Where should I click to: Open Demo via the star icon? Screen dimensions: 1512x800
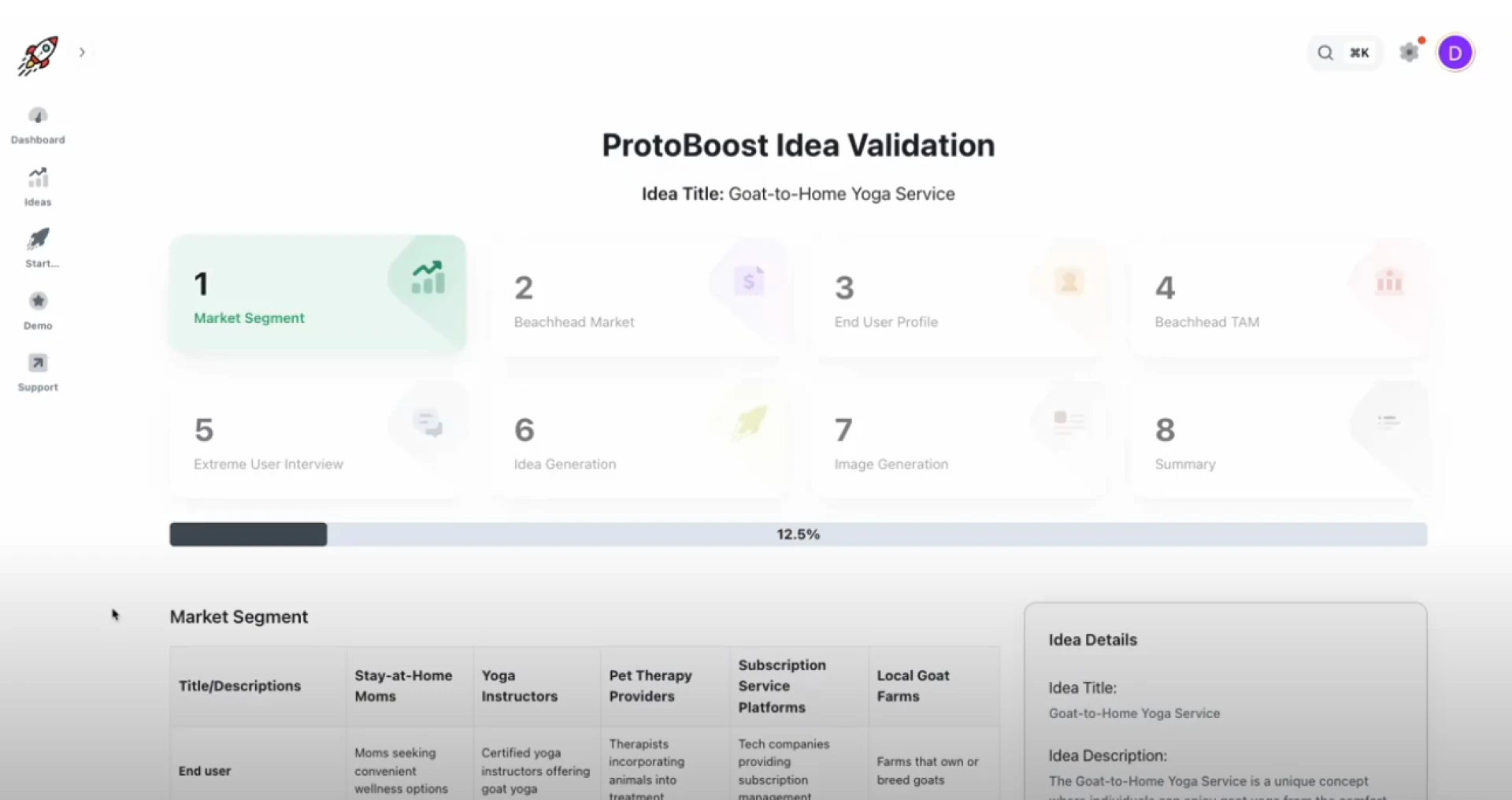tap(38, 309)
